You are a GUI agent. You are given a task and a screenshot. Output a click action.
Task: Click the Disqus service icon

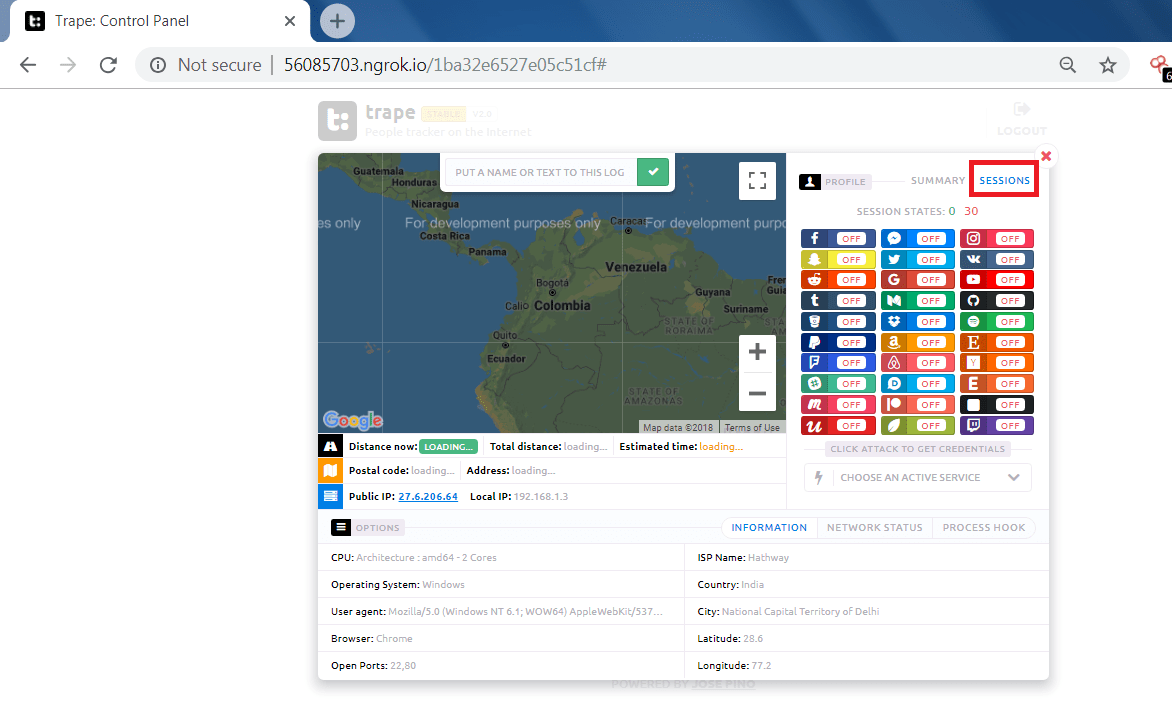click(894, 384)
